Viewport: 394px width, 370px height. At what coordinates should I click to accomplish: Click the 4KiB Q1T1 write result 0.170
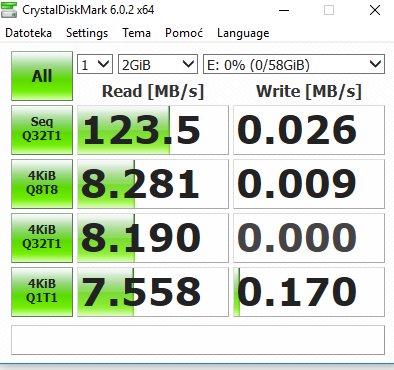pos(309,292)
